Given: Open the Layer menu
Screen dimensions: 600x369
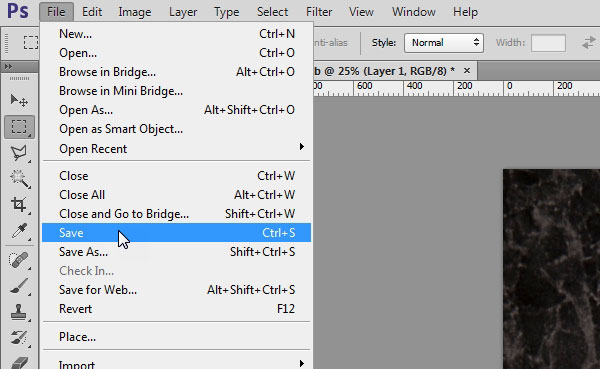Looking at the screenshot, I should [183, 12].
